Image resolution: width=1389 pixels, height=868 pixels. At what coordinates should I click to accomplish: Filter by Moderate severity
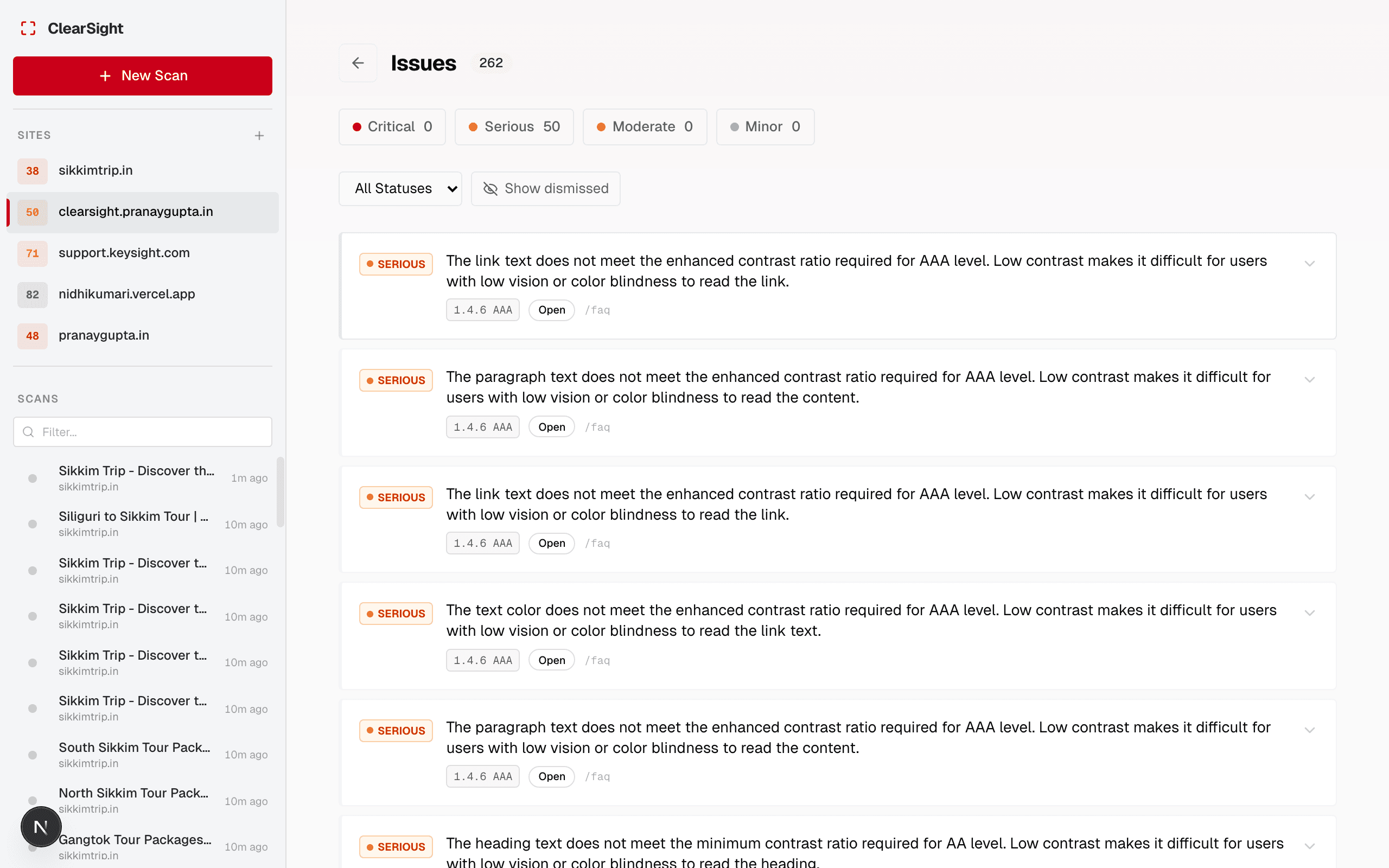point(645,127)
